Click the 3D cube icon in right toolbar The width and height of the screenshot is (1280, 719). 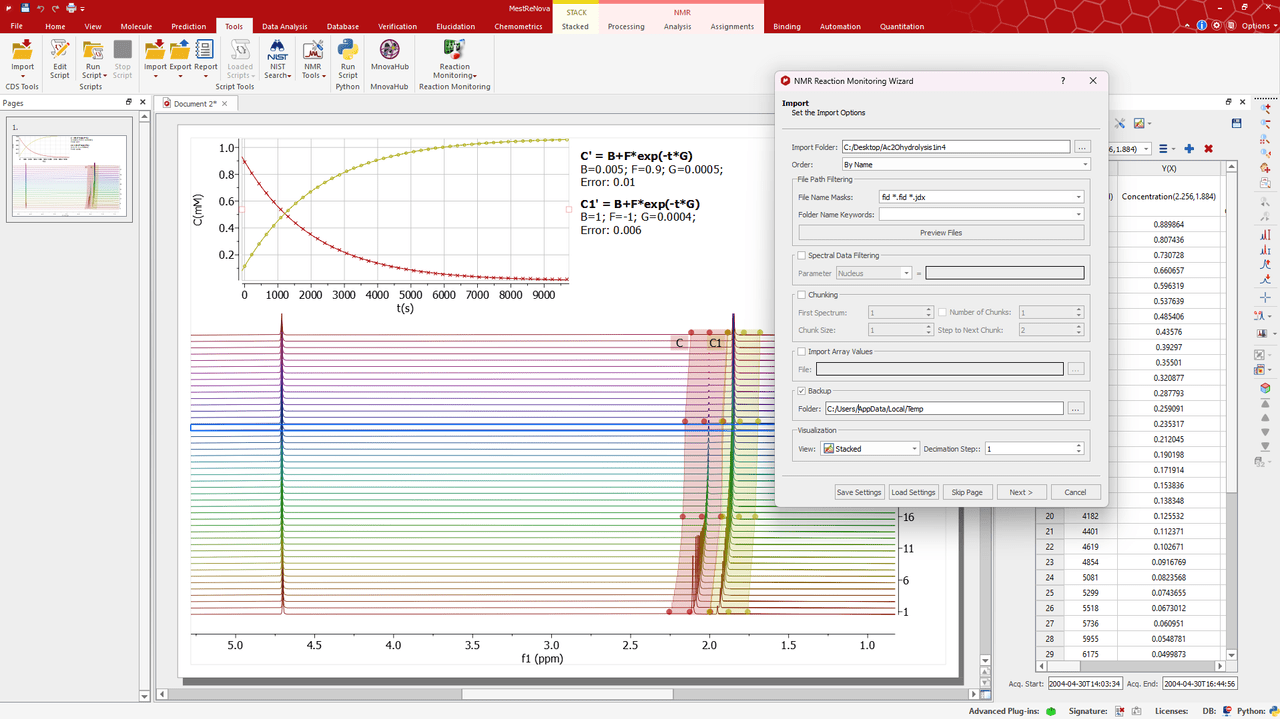pyautogui.click(x=1264, y=388)
